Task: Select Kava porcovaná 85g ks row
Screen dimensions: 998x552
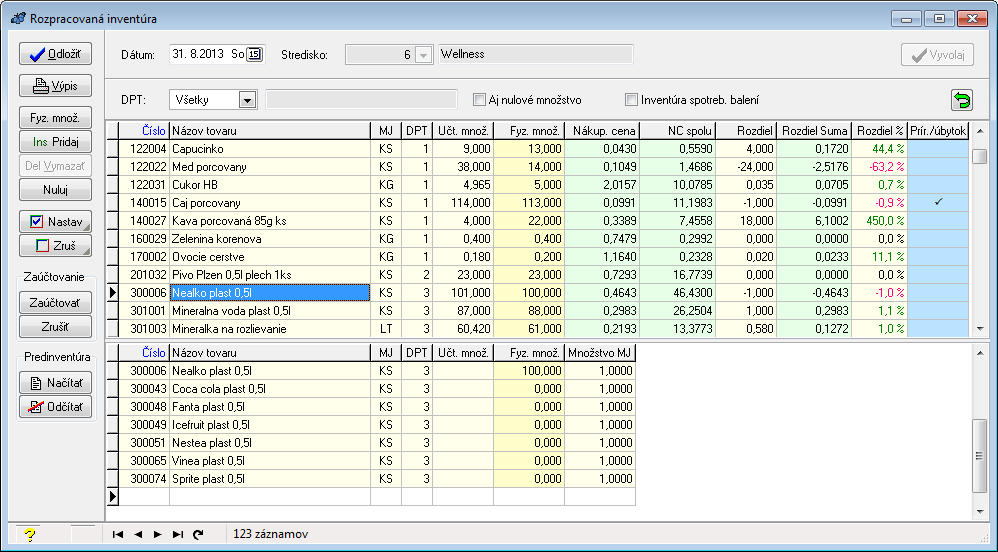Action: [x=270, y=221]
